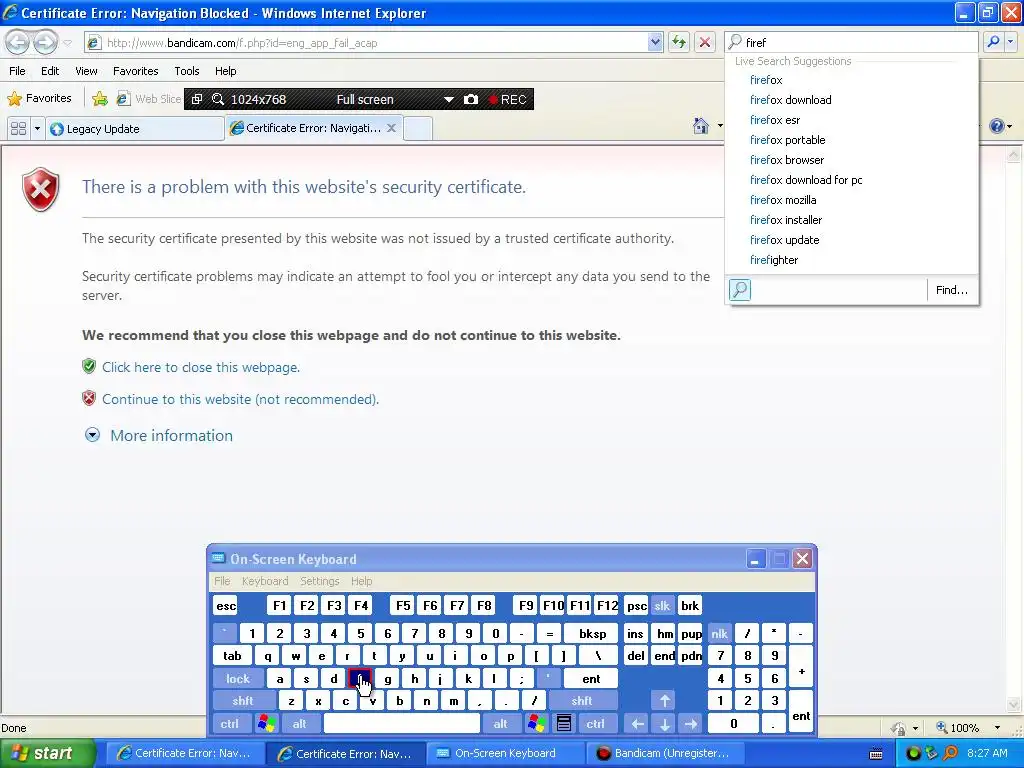Screen dimensions: 1024x768
Task: Open the zoom level 100% dropdown
Action: (997, 728)
